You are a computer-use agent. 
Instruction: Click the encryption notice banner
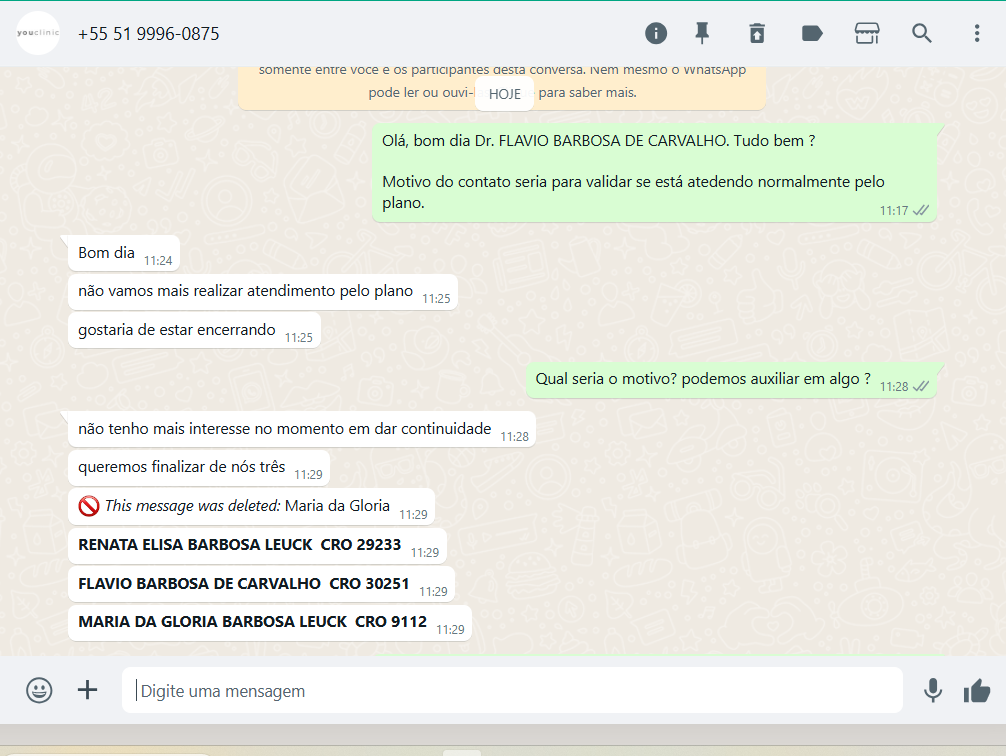tap(502, 88)
